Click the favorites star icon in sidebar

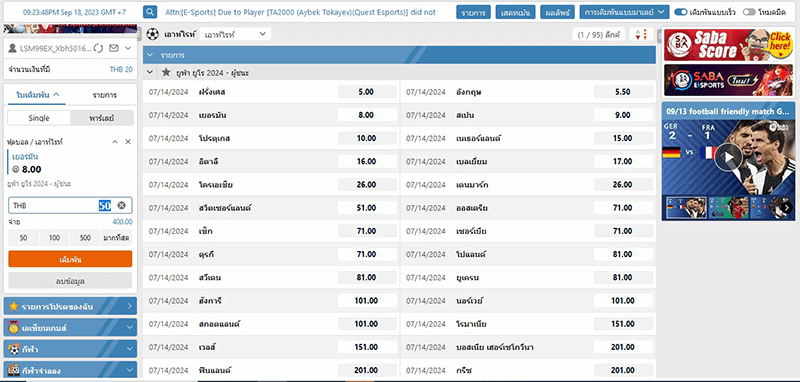coord(14,306)
